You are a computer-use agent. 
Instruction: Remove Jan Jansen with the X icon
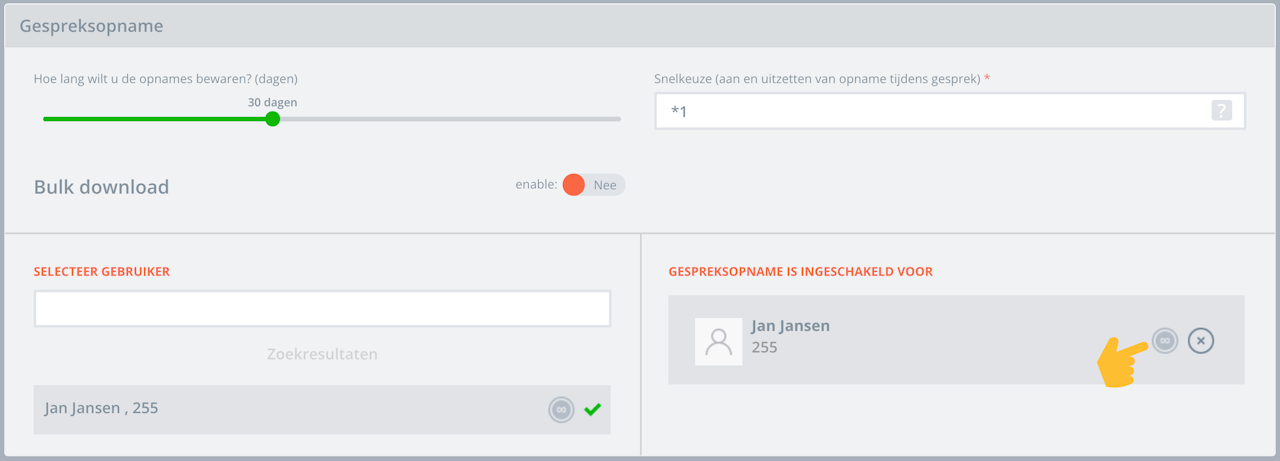[1201, 341]
